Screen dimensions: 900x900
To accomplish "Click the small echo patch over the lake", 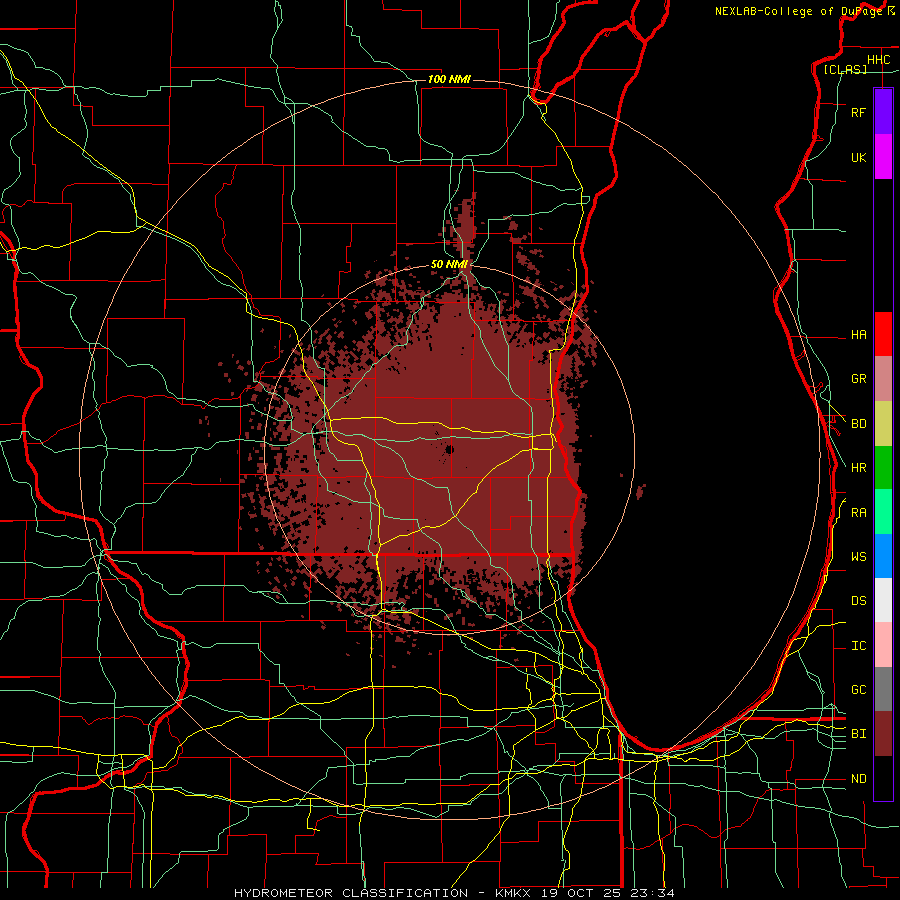I will click(641, 491).
